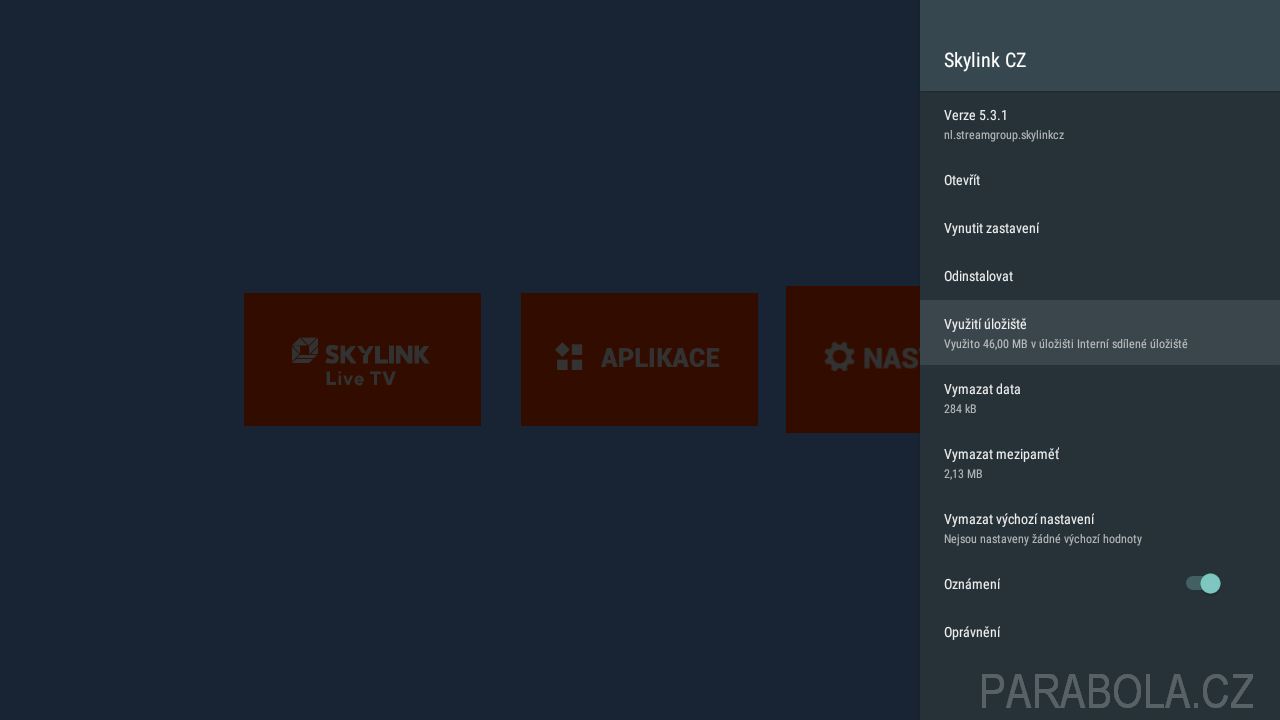The image size is (1280, 720).
Task: Select Vymazat data entry
Action: 1100,398
